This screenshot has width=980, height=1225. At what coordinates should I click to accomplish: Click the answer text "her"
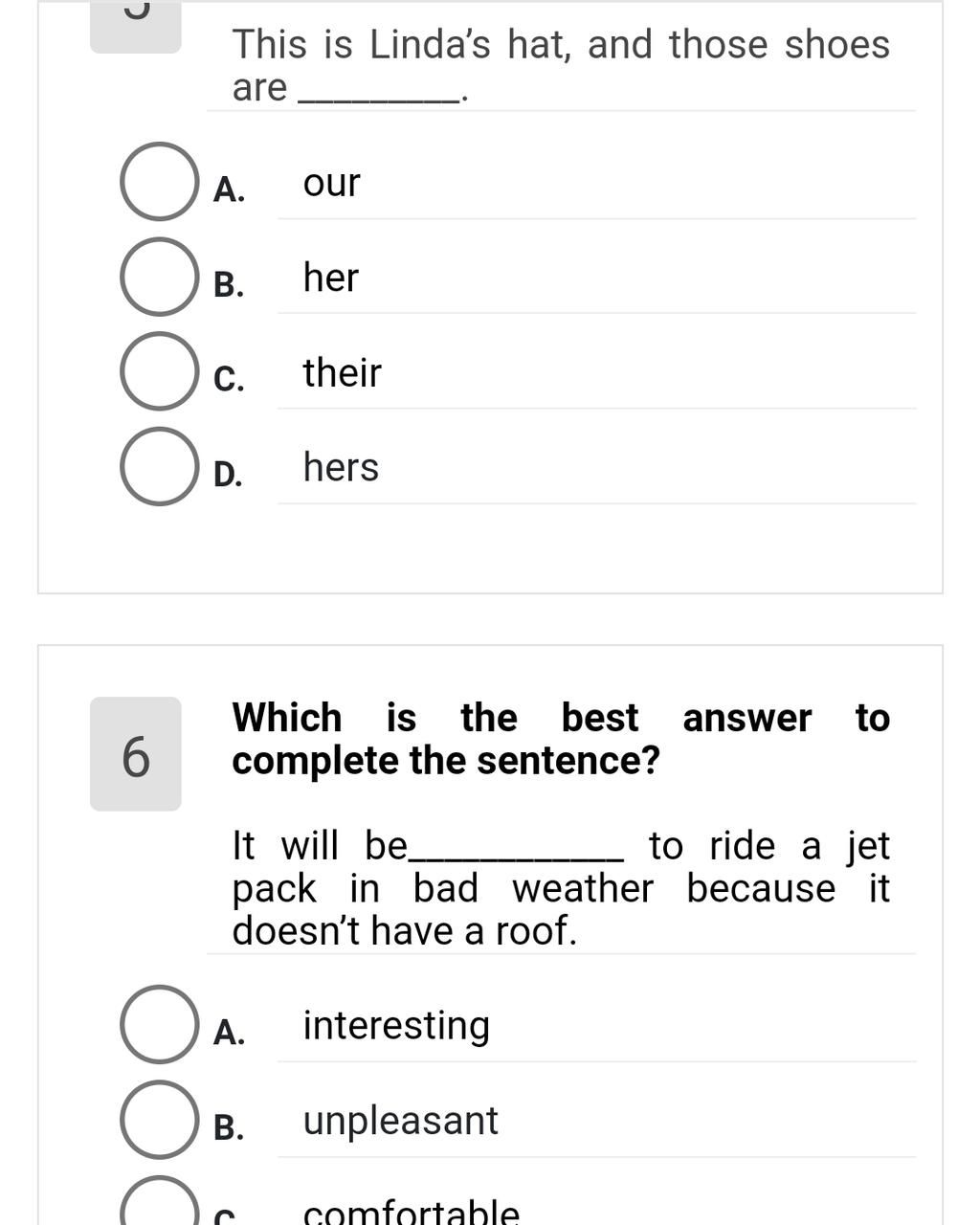click(x=330, y=278)
